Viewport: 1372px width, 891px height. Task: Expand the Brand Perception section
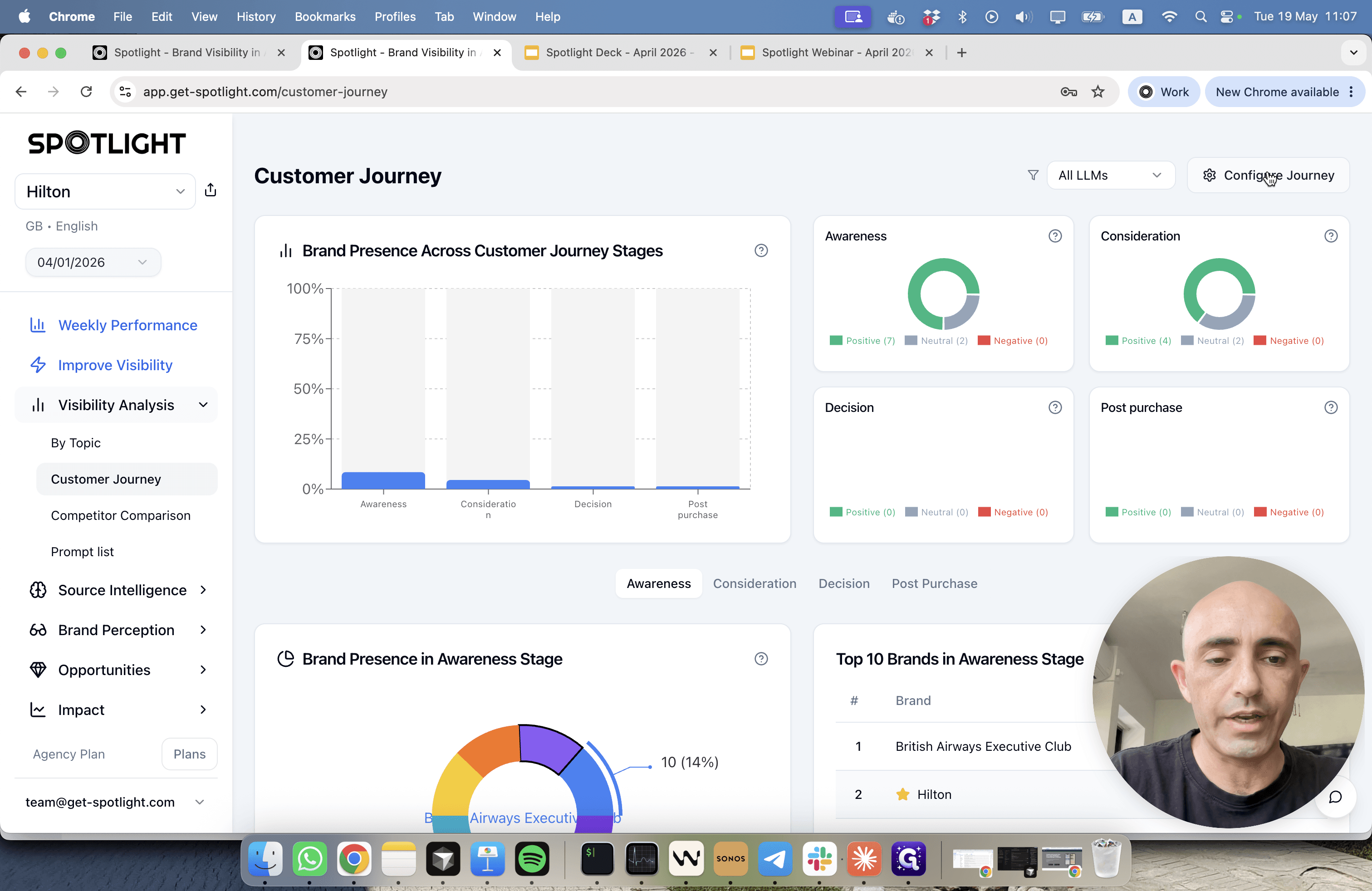[117, 630]
